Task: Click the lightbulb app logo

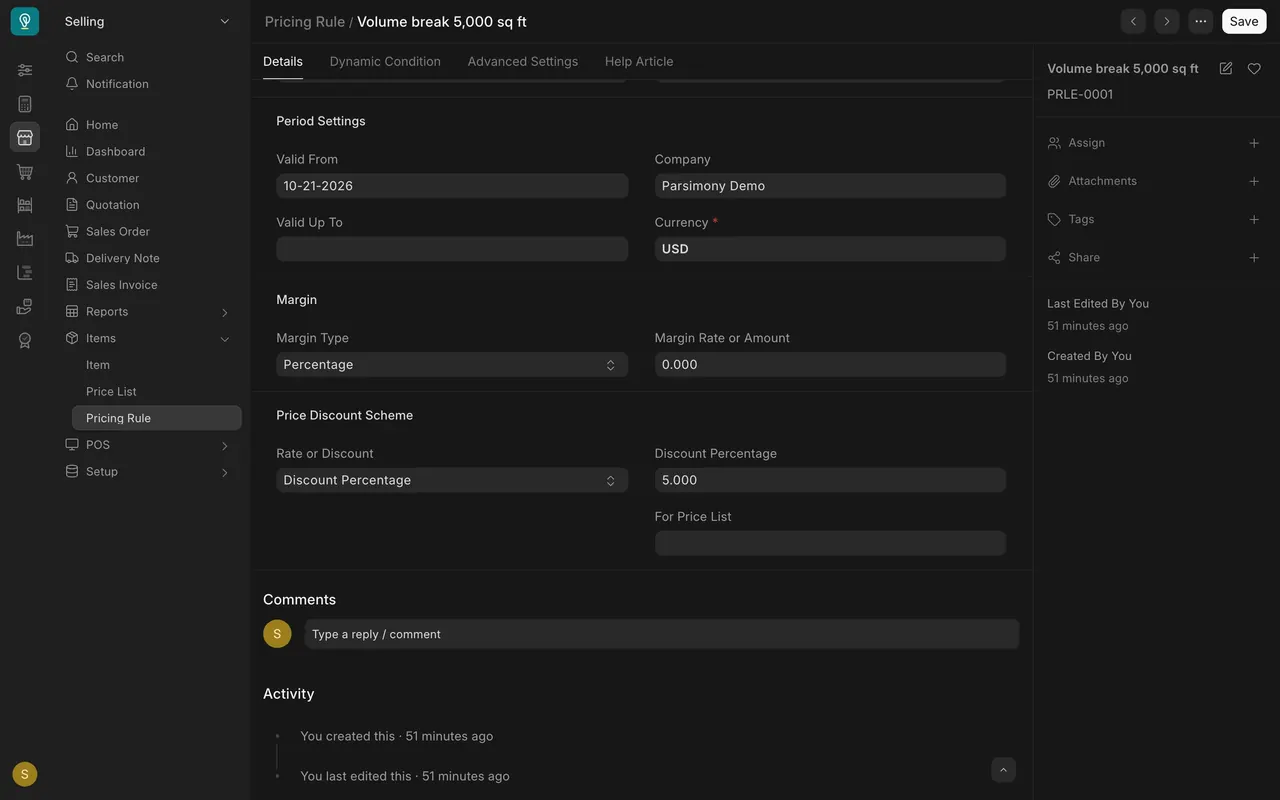Action: click(25, 21)
